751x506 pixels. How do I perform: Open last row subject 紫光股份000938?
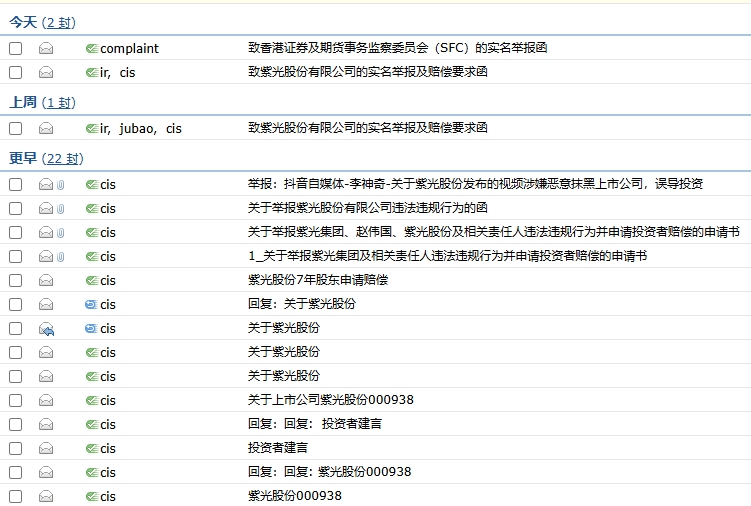tap(295, 495)
